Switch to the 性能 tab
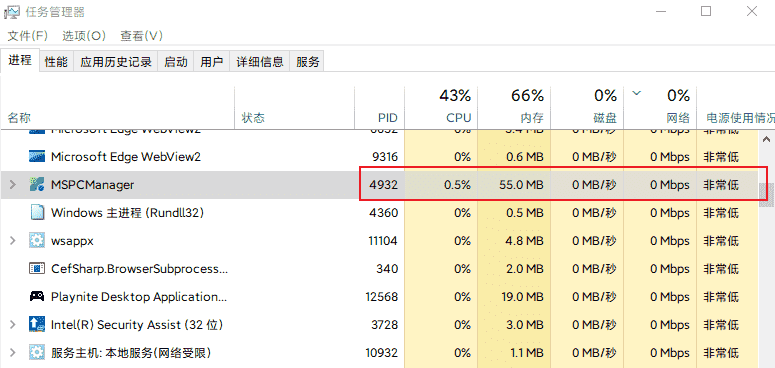The width and height of the screenshot is (775, 368). 56,62
